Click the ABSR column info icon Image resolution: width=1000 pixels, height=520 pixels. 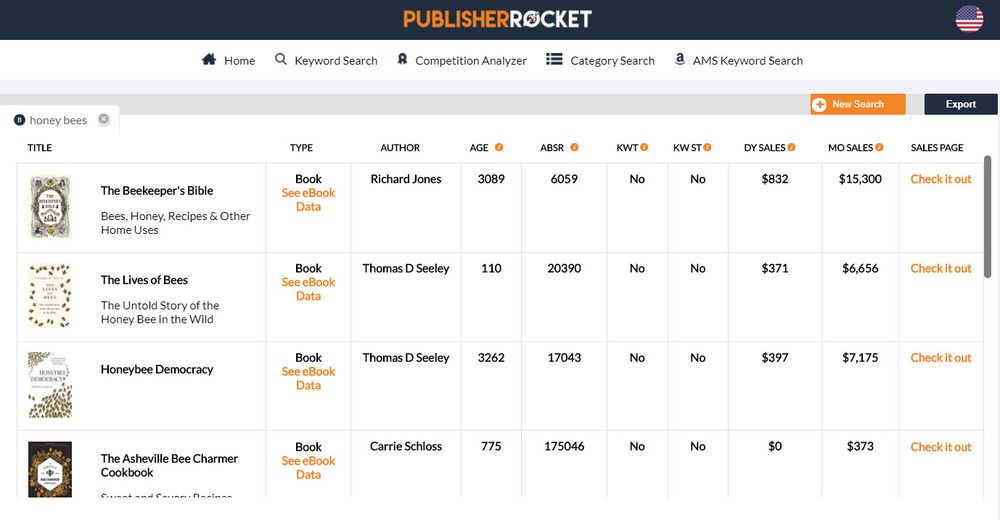tap(574, 147)
